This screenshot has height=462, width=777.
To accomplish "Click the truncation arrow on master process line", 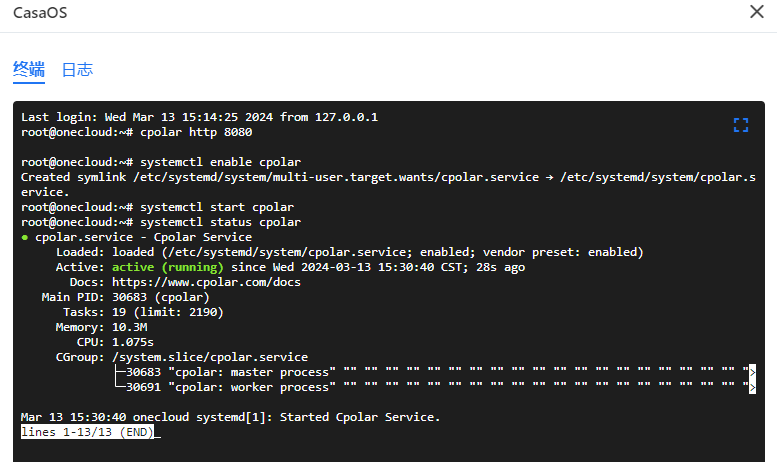I will point(751,372).
